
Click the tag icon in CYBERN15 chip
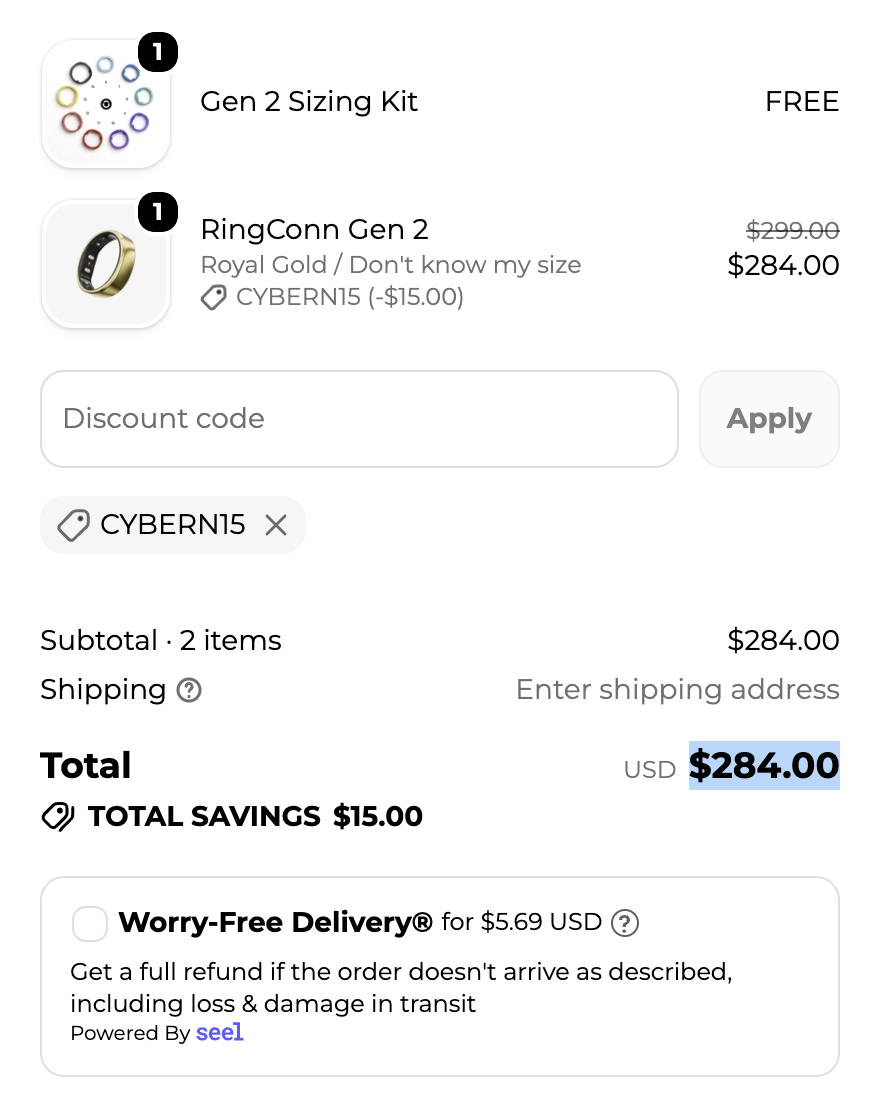click(x=73, y=525)
